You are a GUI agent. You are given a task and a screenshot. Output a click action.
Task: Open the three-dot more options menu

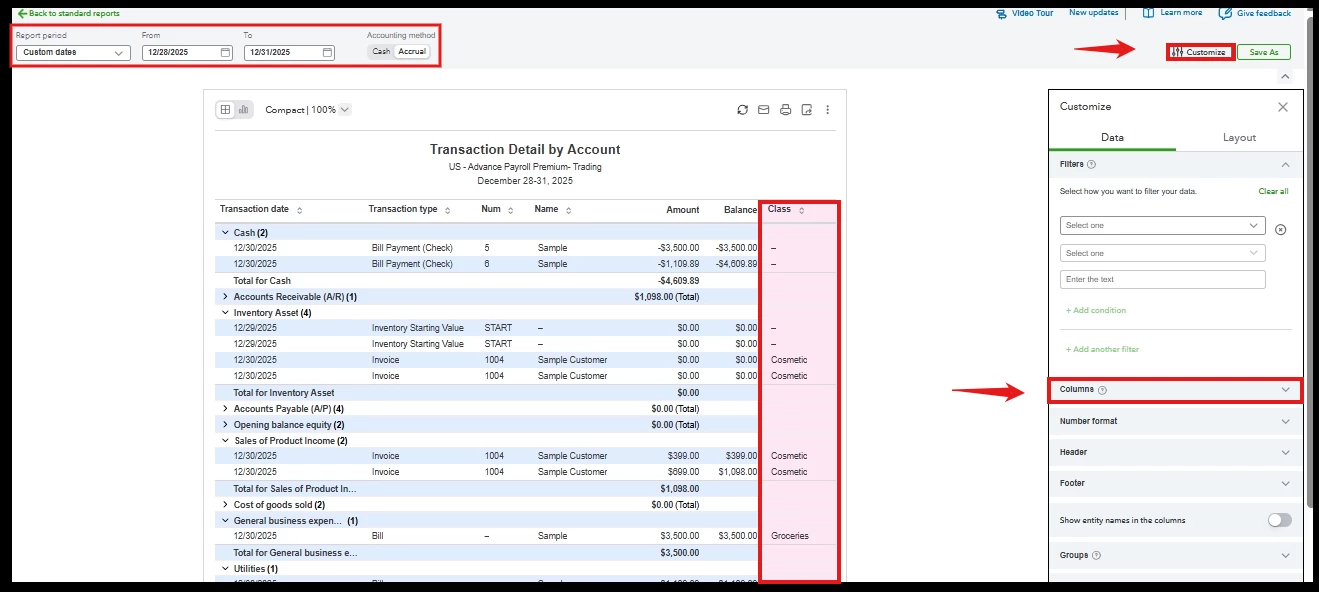coord(827,110)
